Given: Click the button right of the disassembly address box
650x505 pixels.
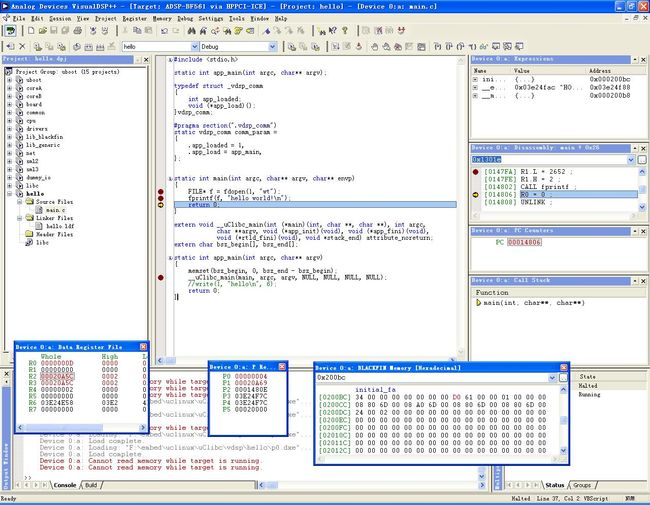Looking at the screenshot, I should click(x=642, y=160).
